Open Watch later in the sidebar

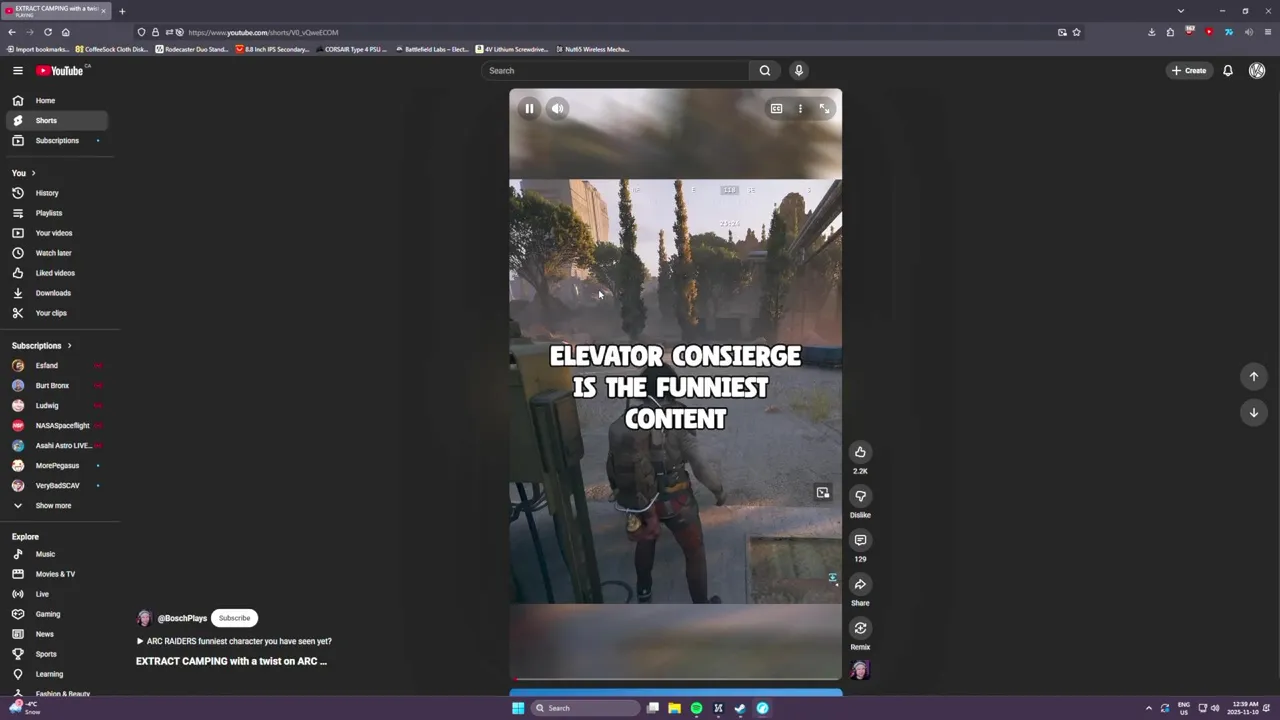point(56,253)
